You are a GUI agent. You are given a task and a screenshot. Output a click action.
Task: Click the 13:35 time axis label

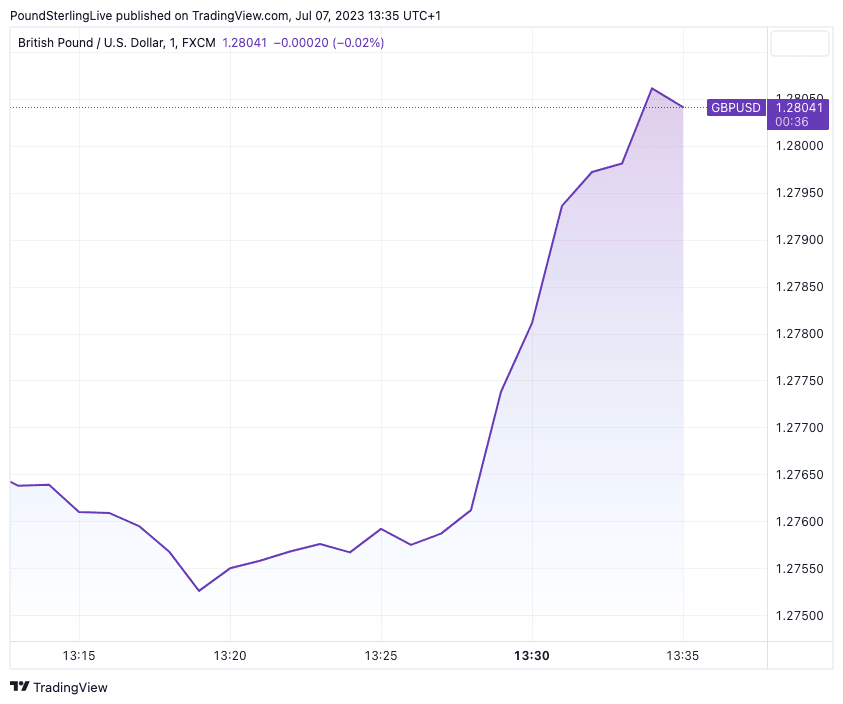pyautogui.click(x=682, y=655)
